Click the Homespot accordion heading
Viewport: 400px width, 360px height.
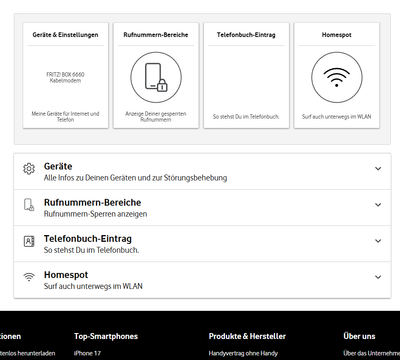66,275
